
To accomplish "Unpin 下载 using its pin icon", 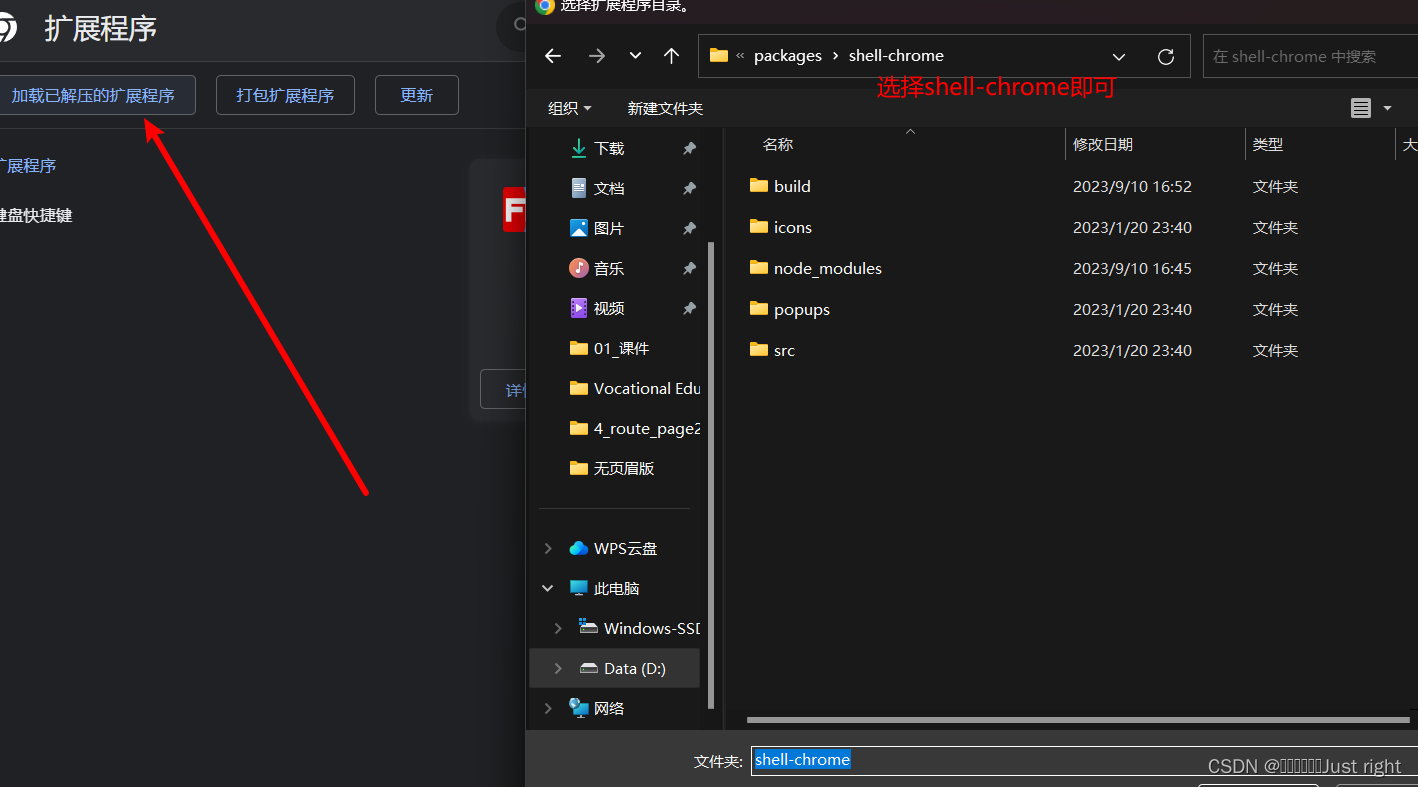I will 689,148.
